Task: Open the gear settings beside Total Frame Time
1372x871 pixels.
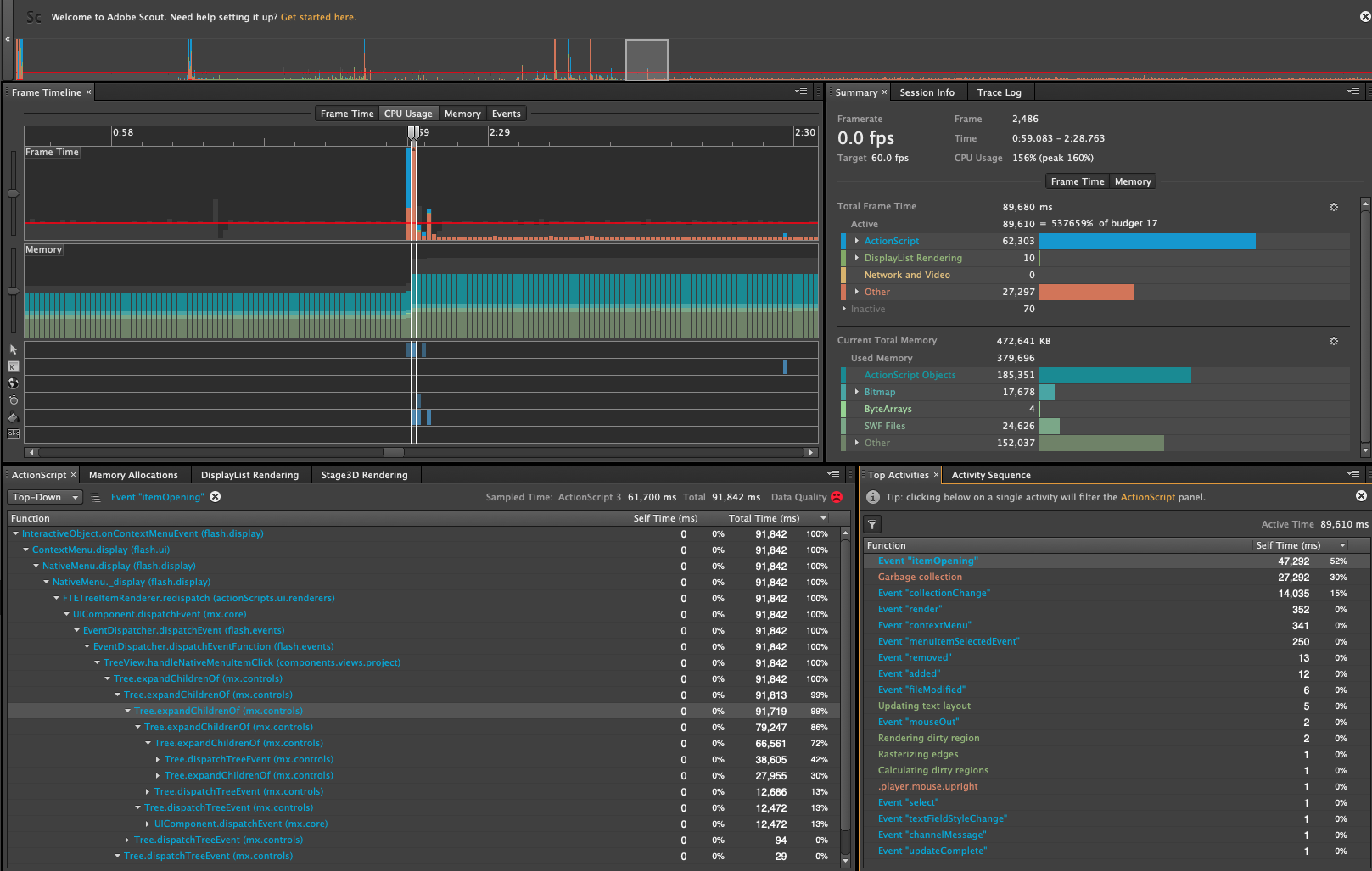Action: (x=1334, y=206)
